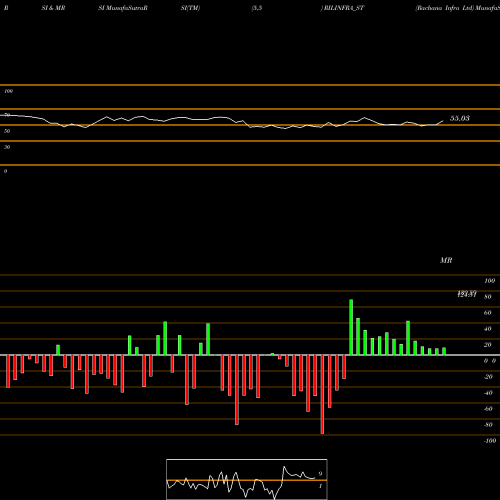Click the '1' label inside mini chart
500x500 pixels.
click(x=320, y=486)
